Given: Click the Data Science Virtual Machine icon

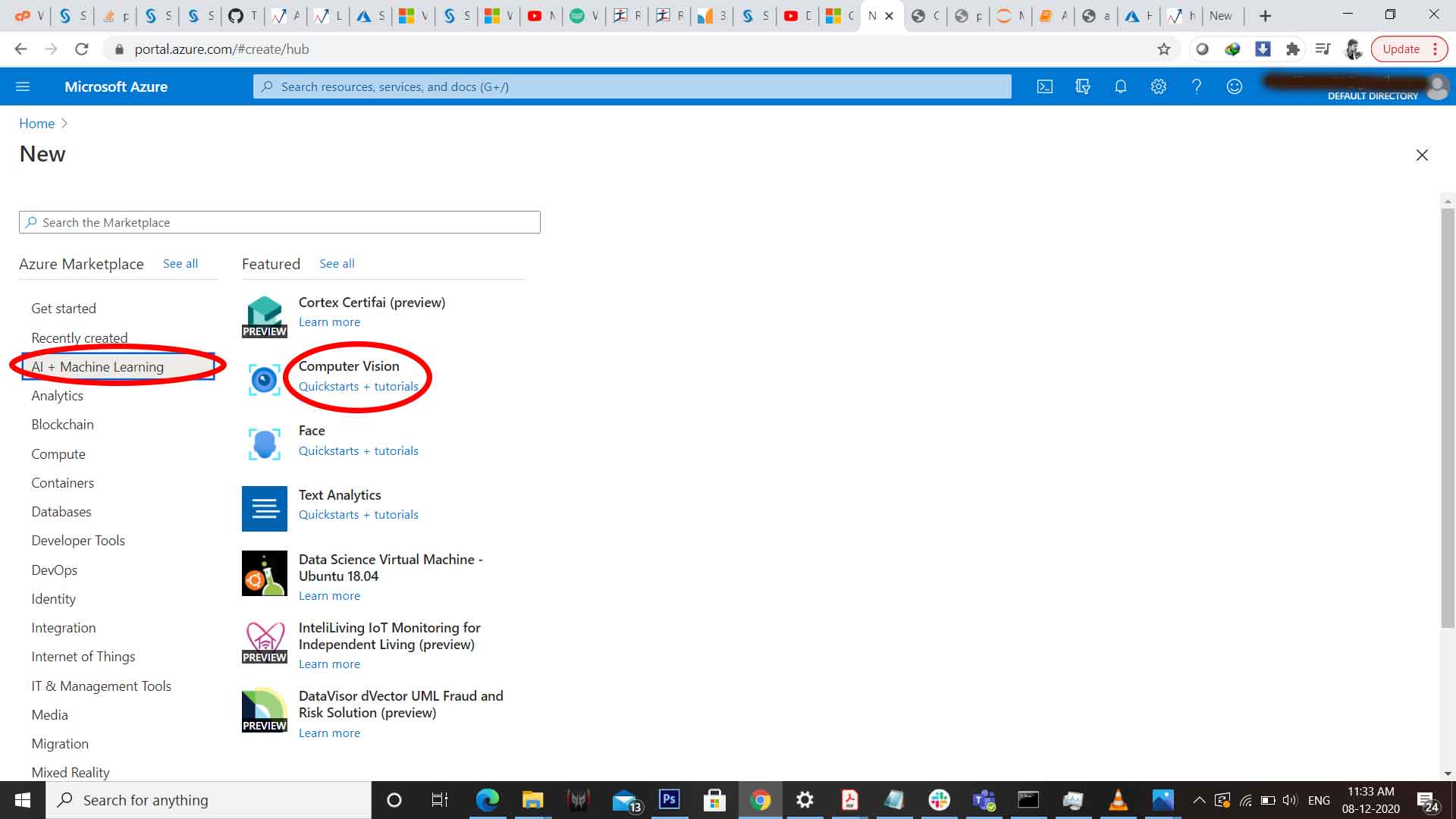Looking at the screenshot, I should (x=263, y=573).
